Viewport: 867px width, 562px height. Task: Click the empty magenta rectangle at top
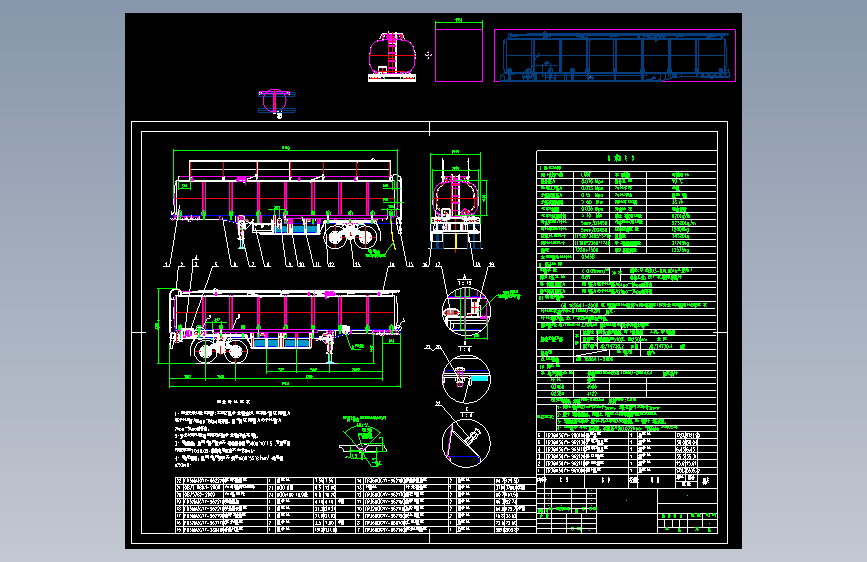tap(458, 55)
